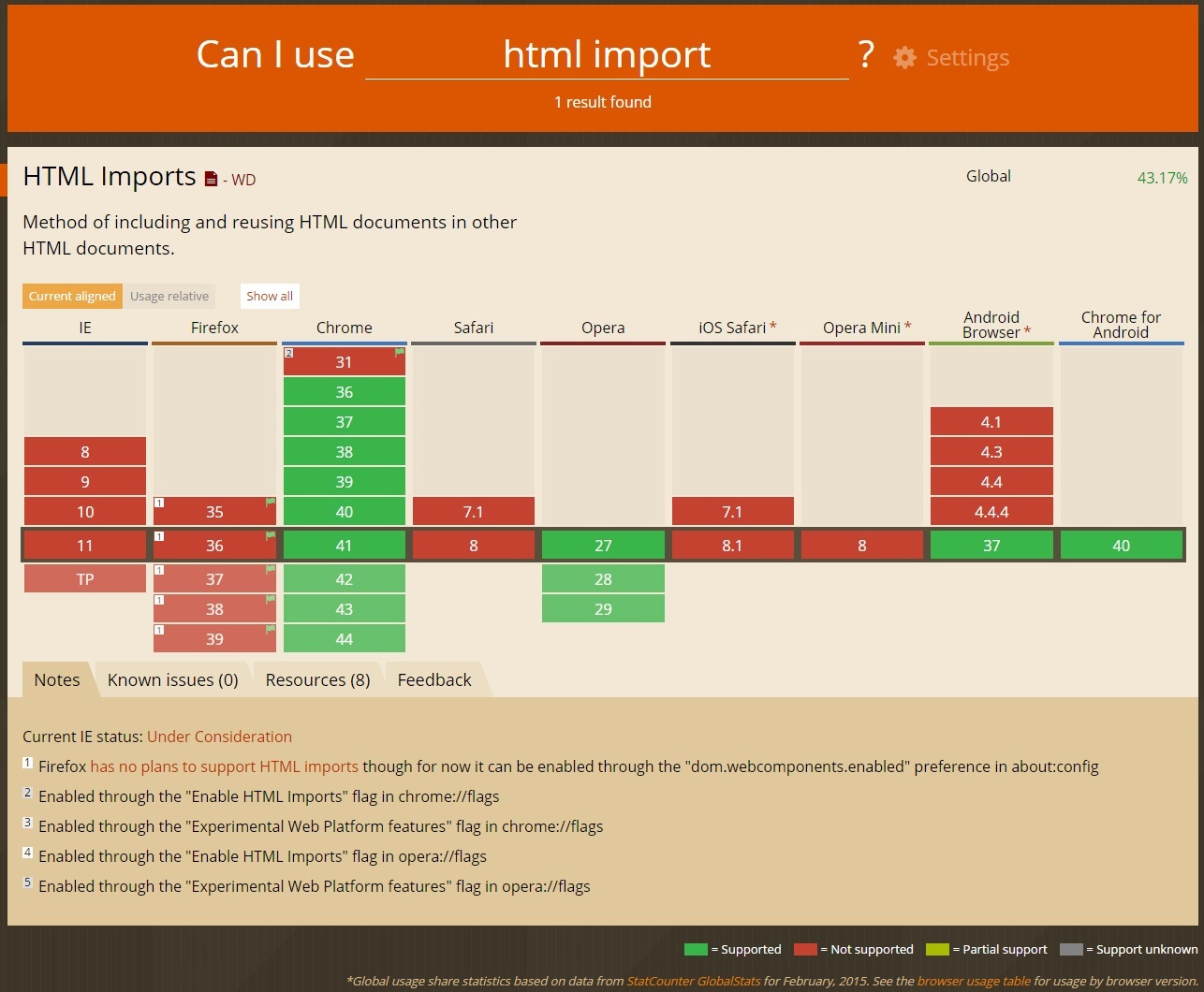
Task: Open the Known issues (0) tab
Action: (173, 680)
